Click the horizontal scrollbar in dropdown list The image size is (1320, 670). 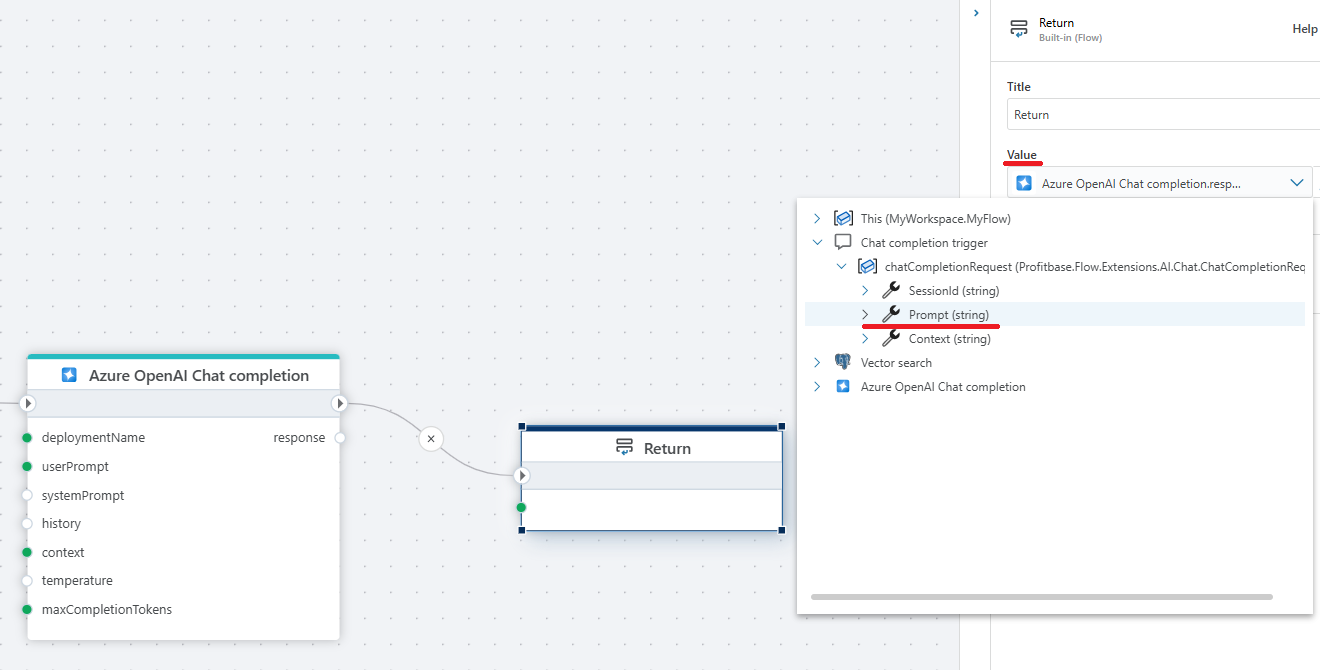[1041, 597]
